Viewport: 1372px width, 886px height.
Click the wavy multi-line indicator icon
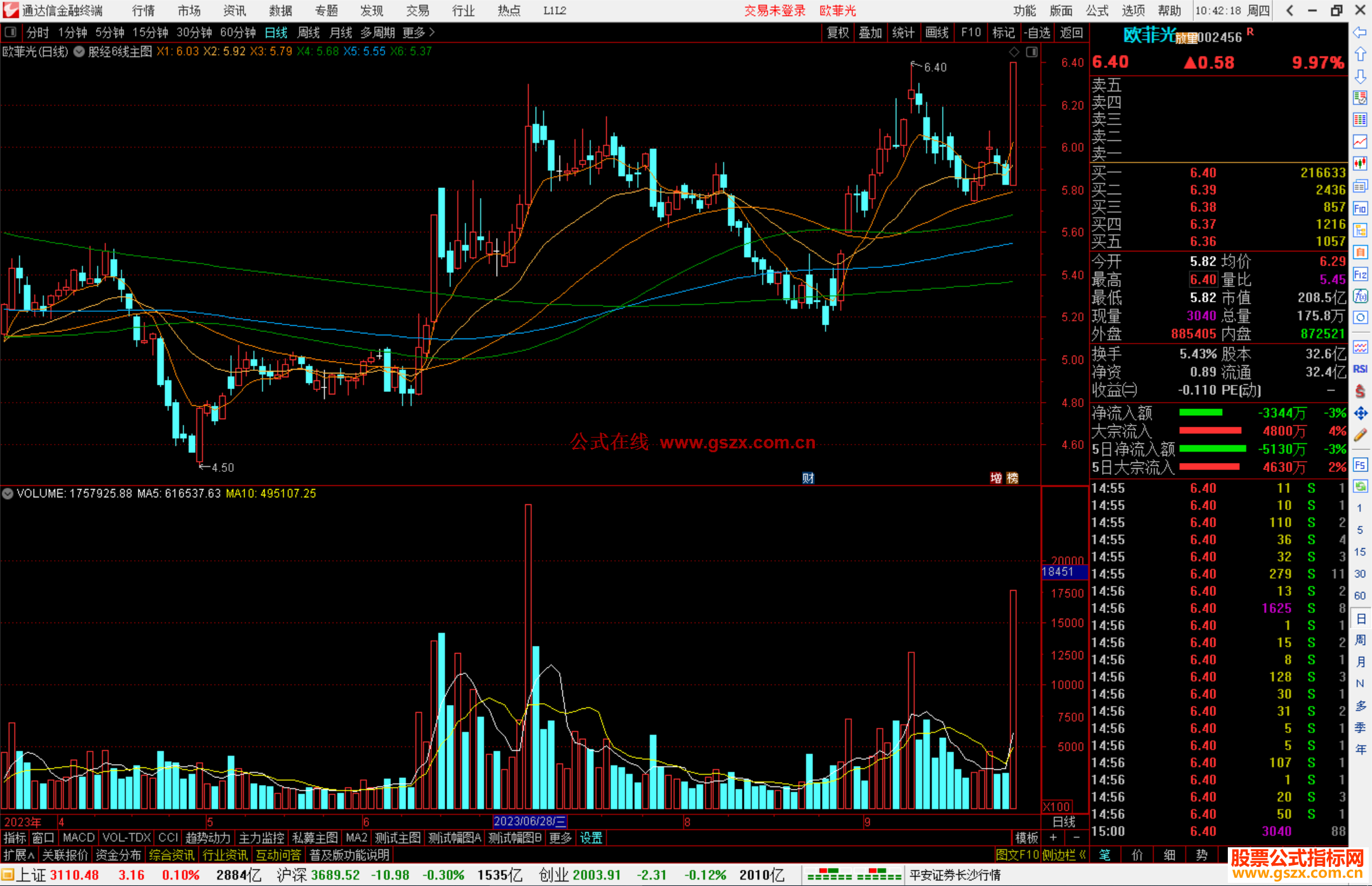coord(1360,347)
